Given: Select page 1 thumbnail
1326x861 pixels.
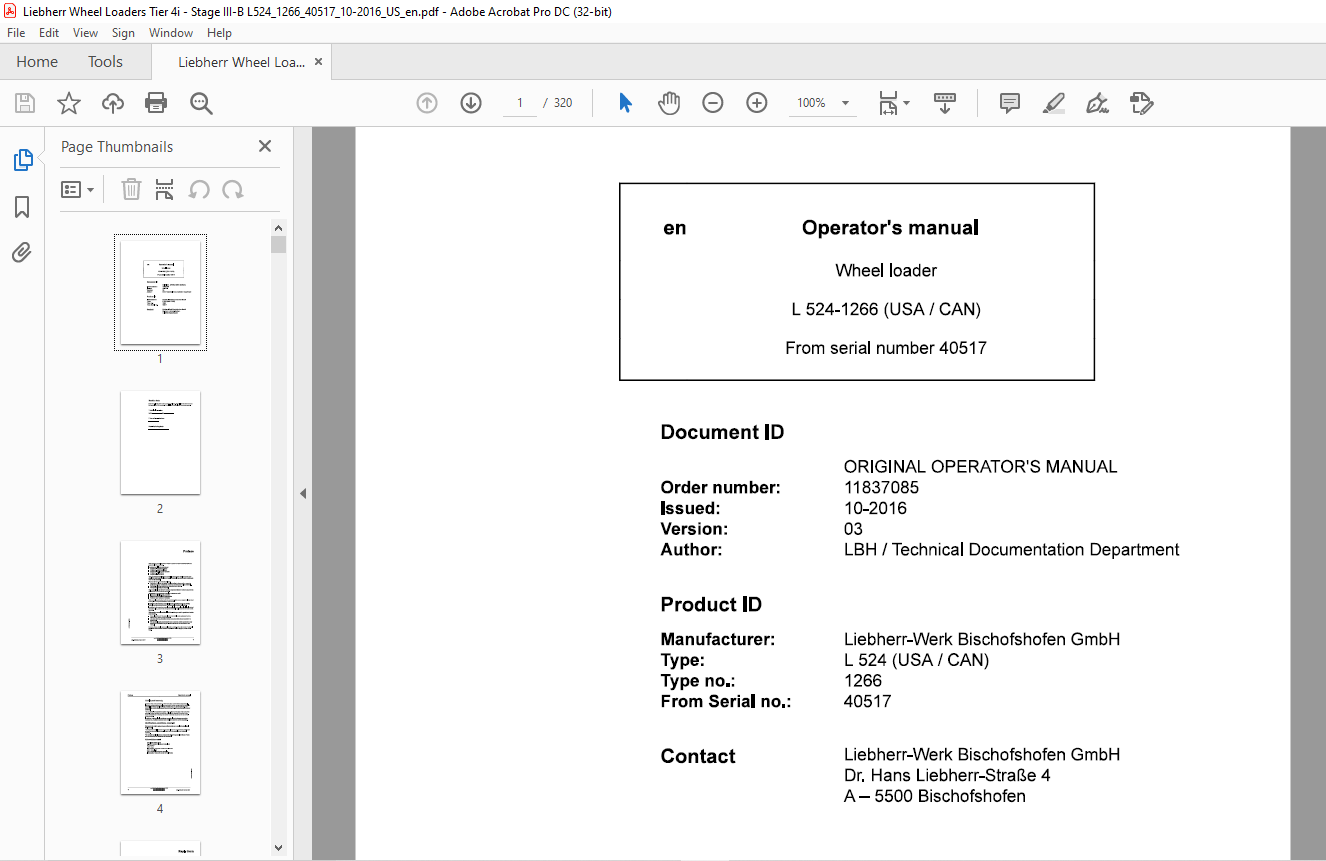Looking at the screenshot, I should (x=160, y=292).
